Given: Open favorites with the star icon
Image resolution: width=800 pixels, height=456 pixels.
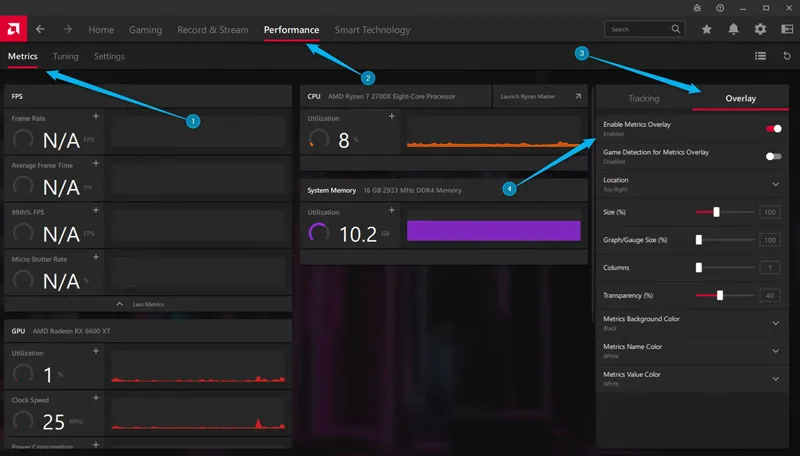Looking at the screenshot, I should click(707, 29).
